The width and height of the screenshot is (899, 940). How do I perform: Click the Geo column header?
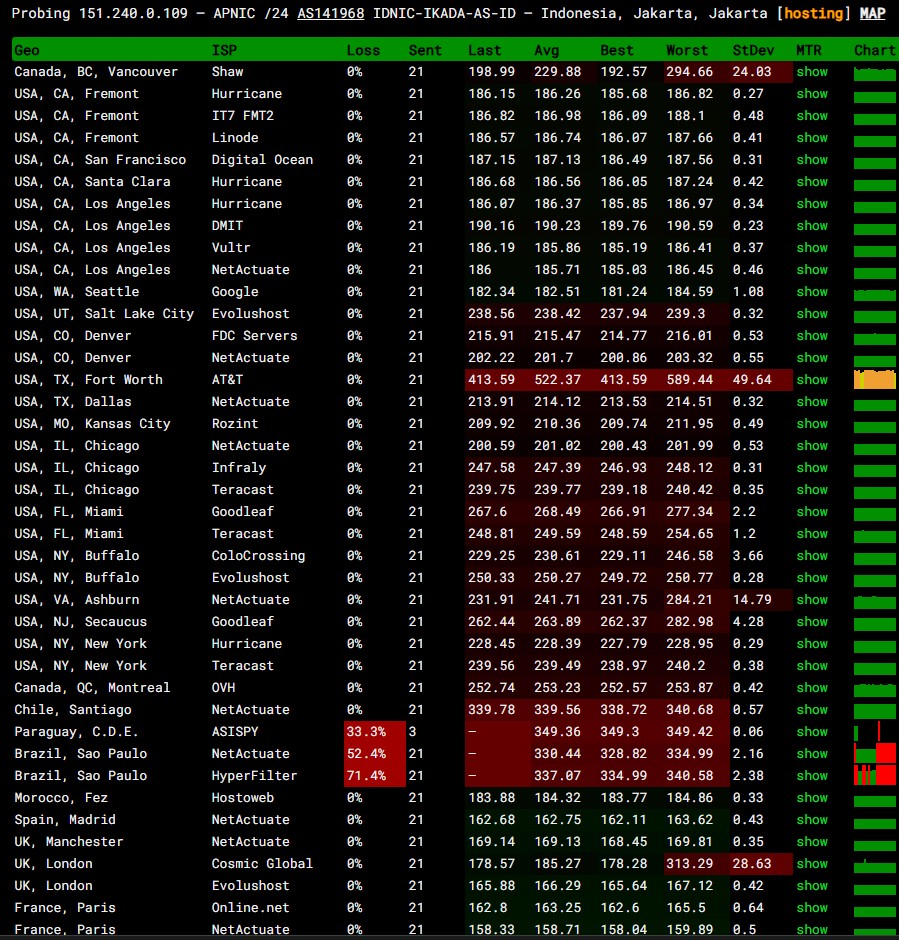[x=27, y=50]
